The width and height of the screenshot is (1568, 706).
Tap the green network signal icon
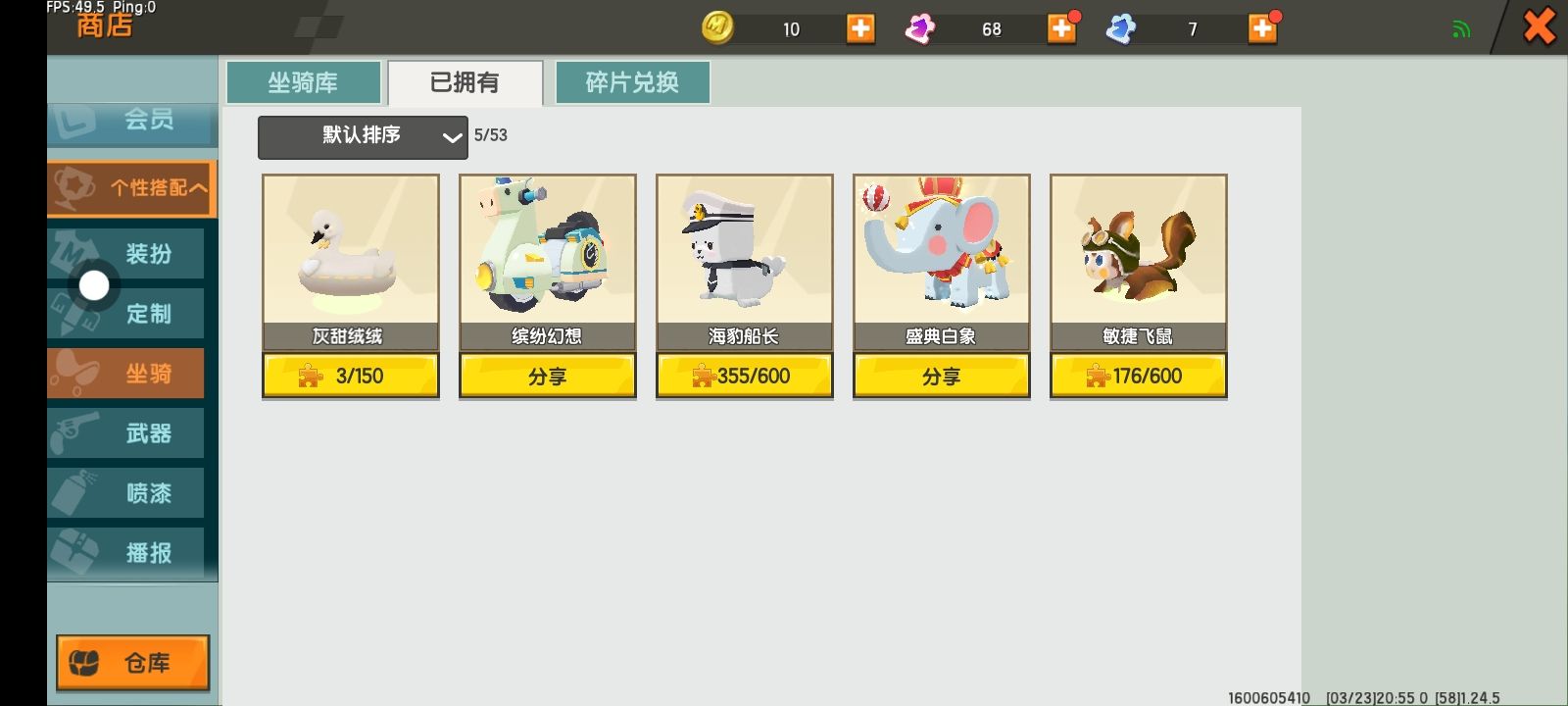[x=1461, y=29]
